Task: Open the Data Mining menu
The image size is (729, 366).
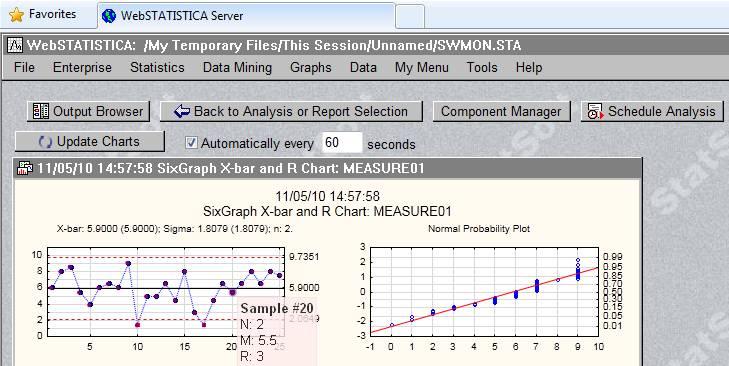Action: pyautogui.click(x=237, y=67)
